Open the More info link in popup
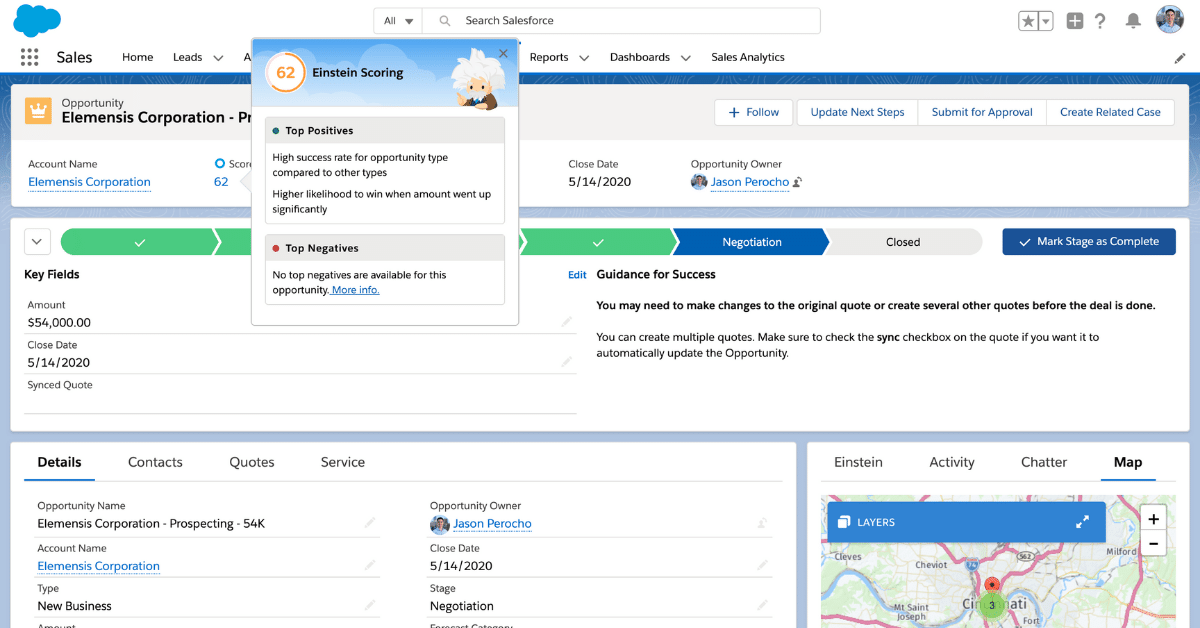1200x628 pixels. click(x=355, y=290)
